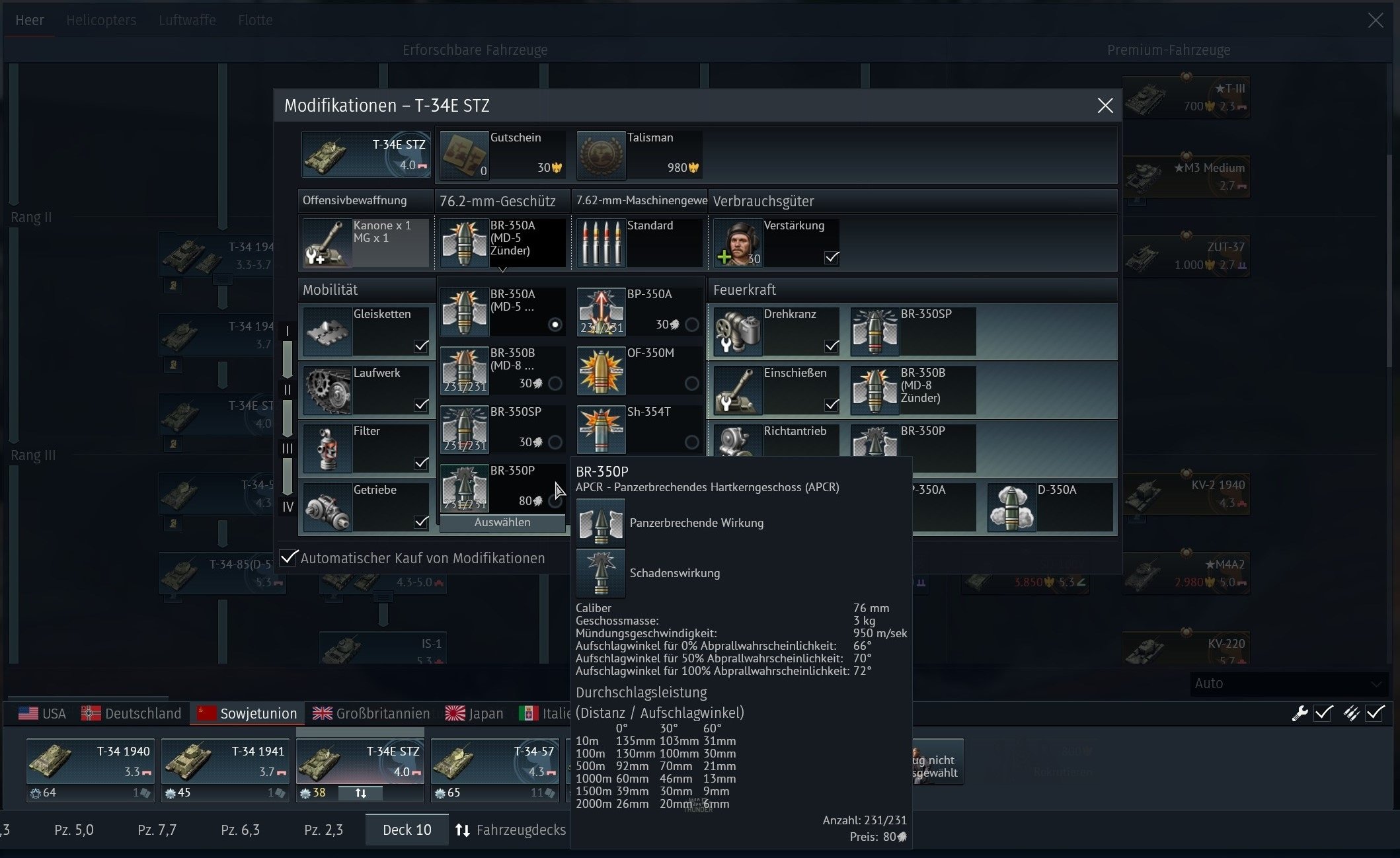Open the ZUT-37 premium vehicle
The width and height of the screenshot is (1400, 858).
1186,256
